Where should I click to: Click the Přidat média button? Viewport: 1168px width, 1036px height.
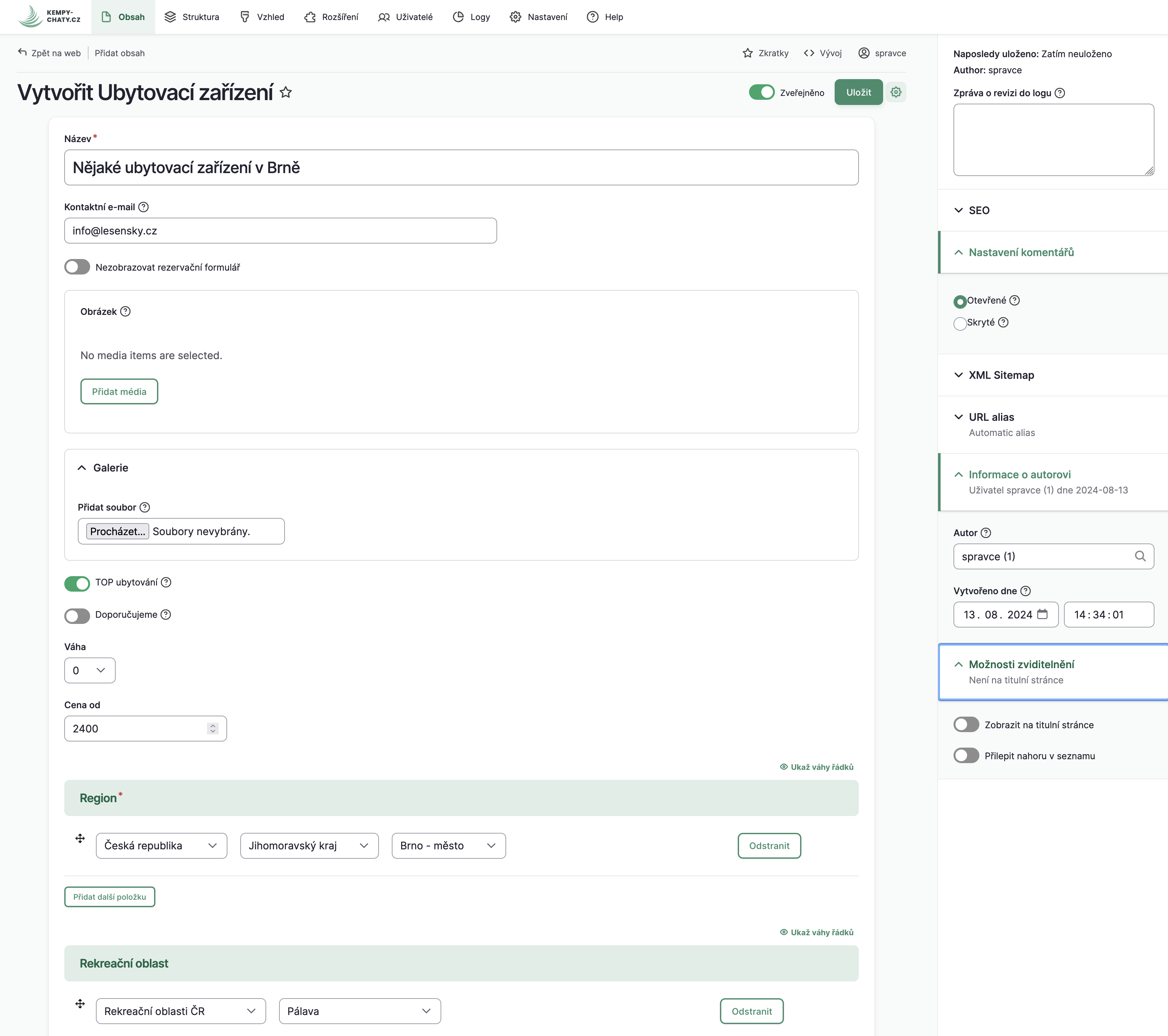pos(119,391)
